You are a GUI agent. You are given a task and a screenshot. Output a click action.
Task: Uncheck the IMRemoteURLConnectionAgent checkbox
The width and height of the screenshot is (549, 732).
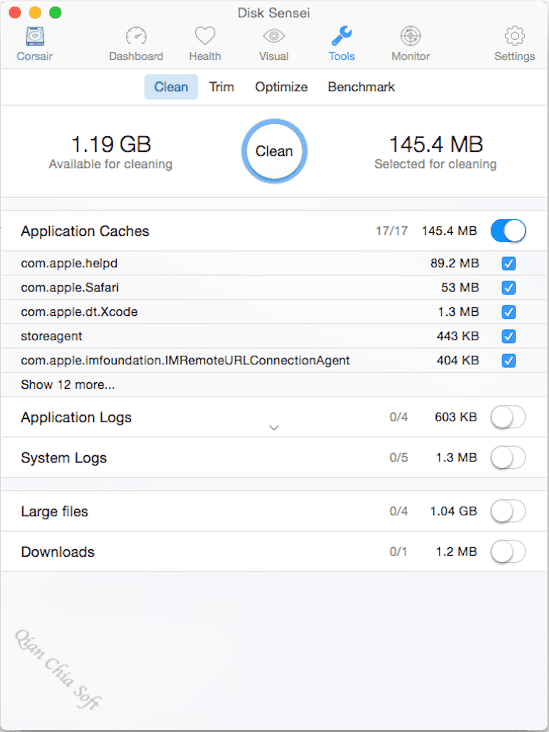coord(508,360)
